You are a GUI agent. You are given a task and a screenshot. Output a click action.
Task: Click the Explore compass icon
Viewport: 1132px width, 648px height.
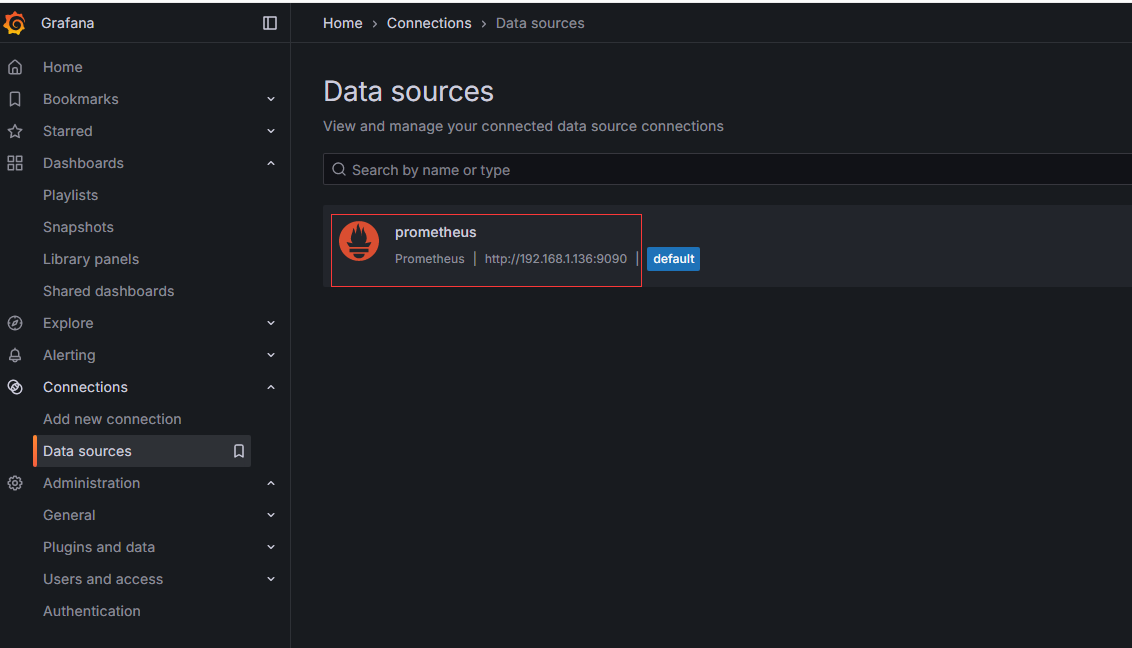point(15,323)
